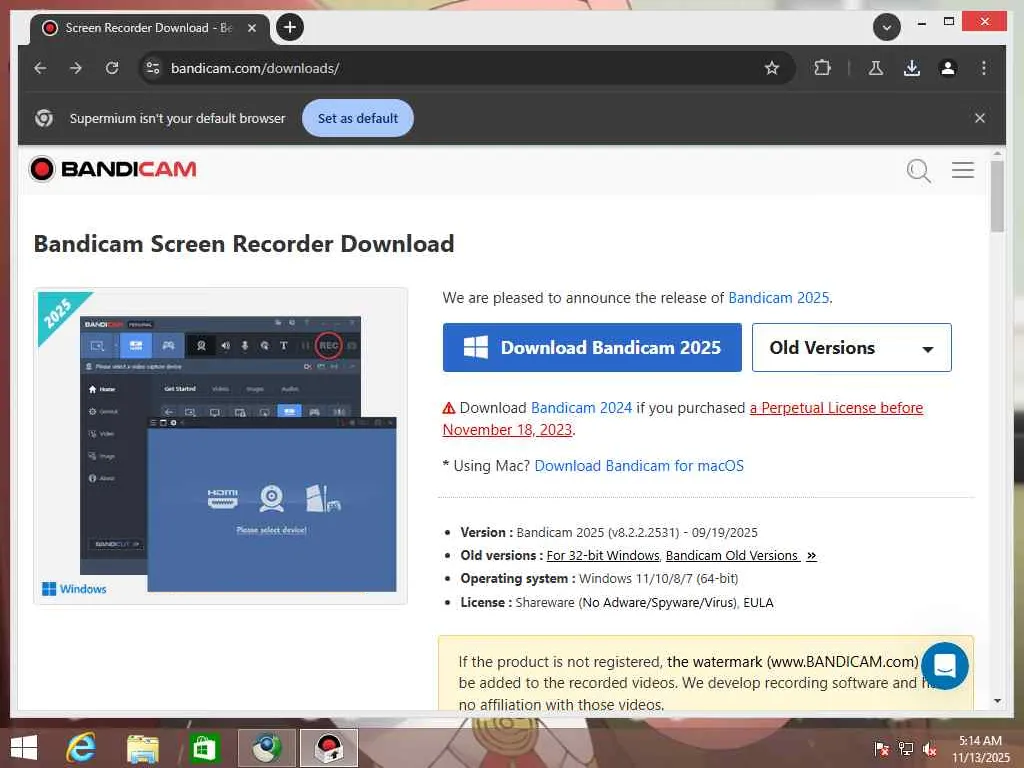
Task: Open Download Bandicam for macOS link
Action: (639, 466)
